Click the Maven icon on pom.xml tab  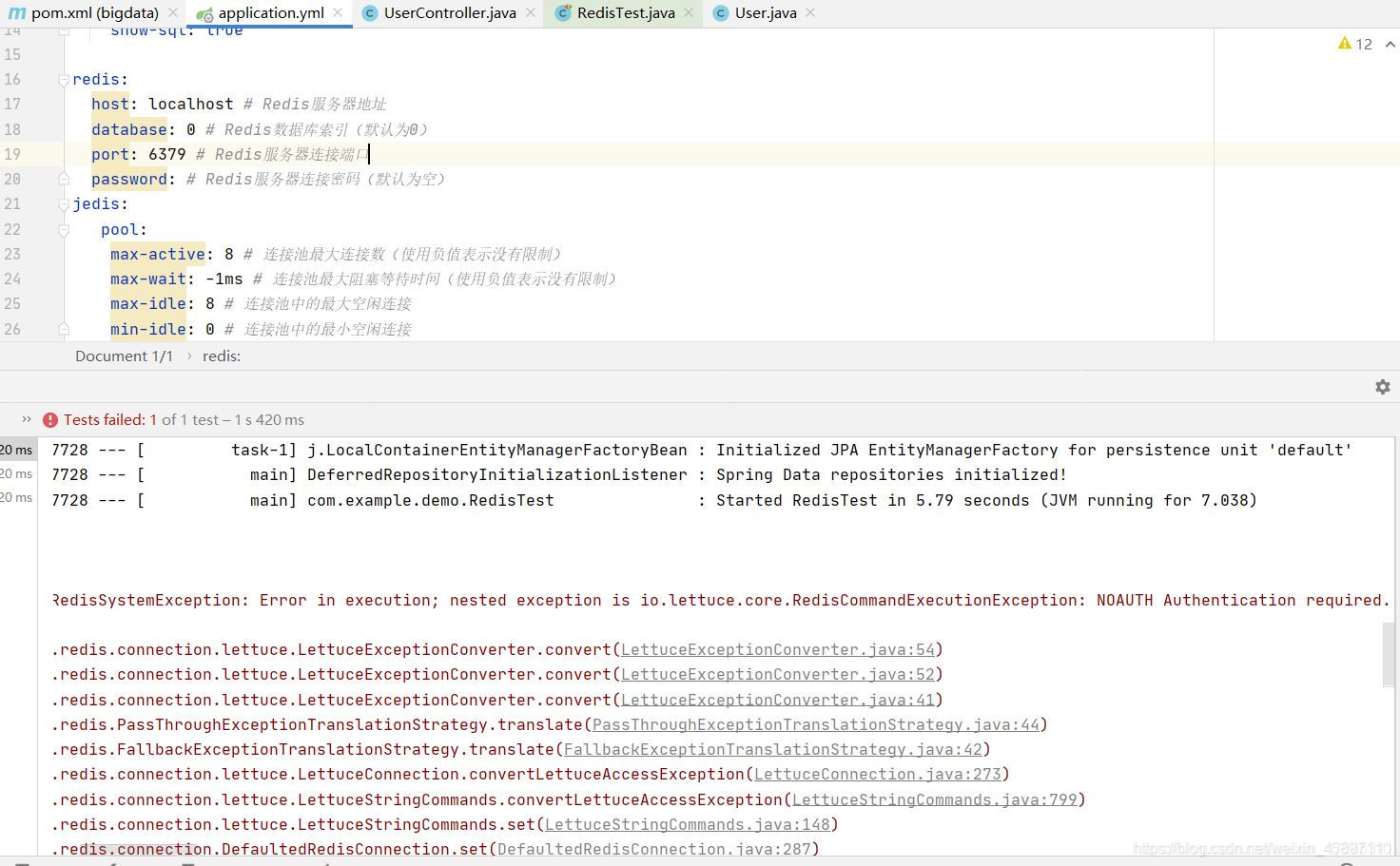tap(17, 13)
